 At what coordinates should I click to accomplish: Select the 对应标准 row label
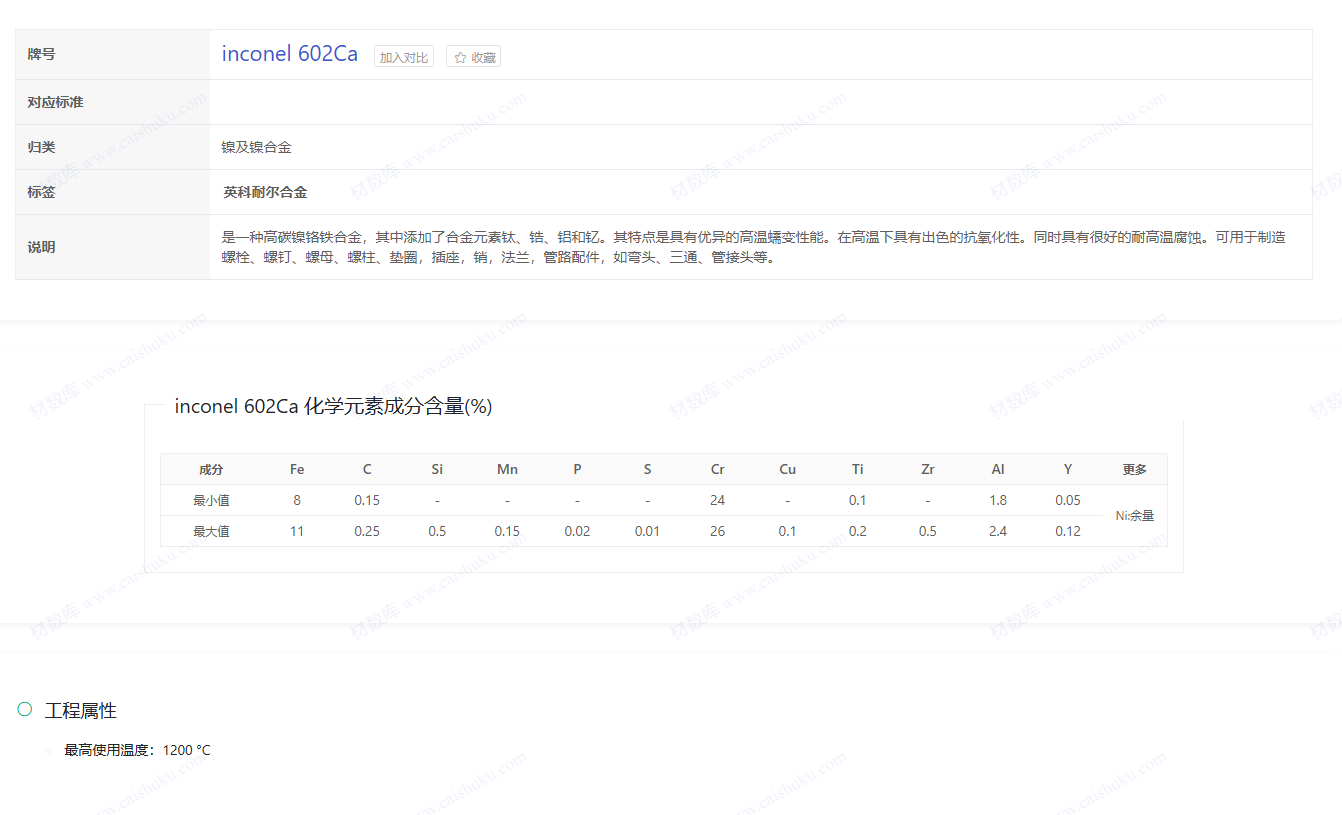56,102
